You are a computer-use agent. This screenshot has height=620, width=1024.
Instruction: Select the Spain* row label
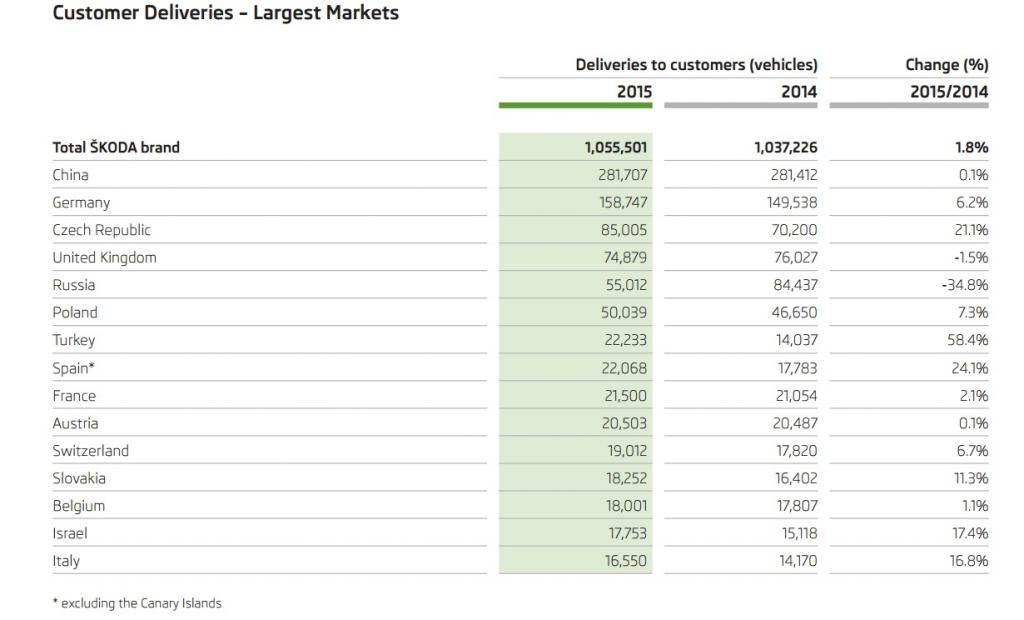(x=73, y=368)
